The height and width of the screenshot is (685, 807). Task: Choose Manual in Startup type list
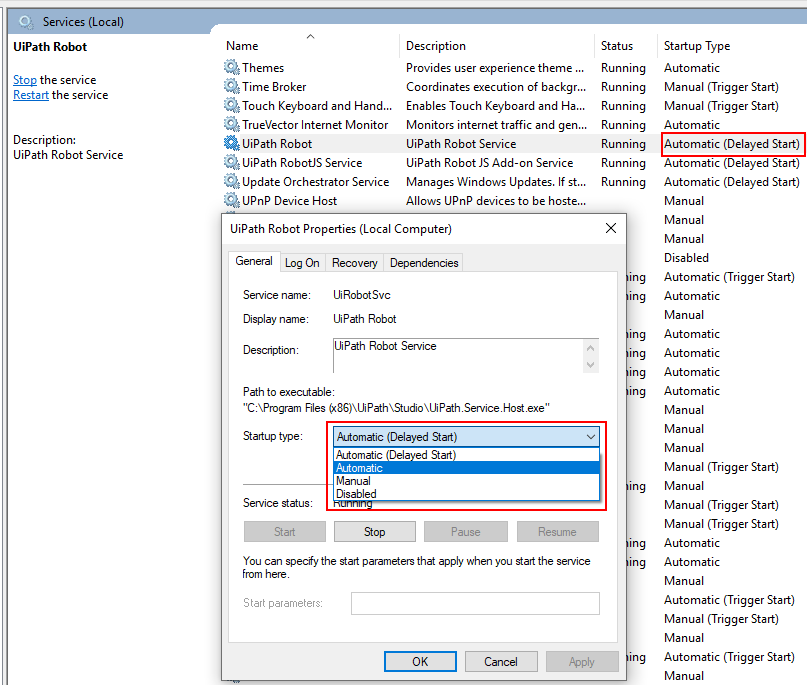coord(466,481)
